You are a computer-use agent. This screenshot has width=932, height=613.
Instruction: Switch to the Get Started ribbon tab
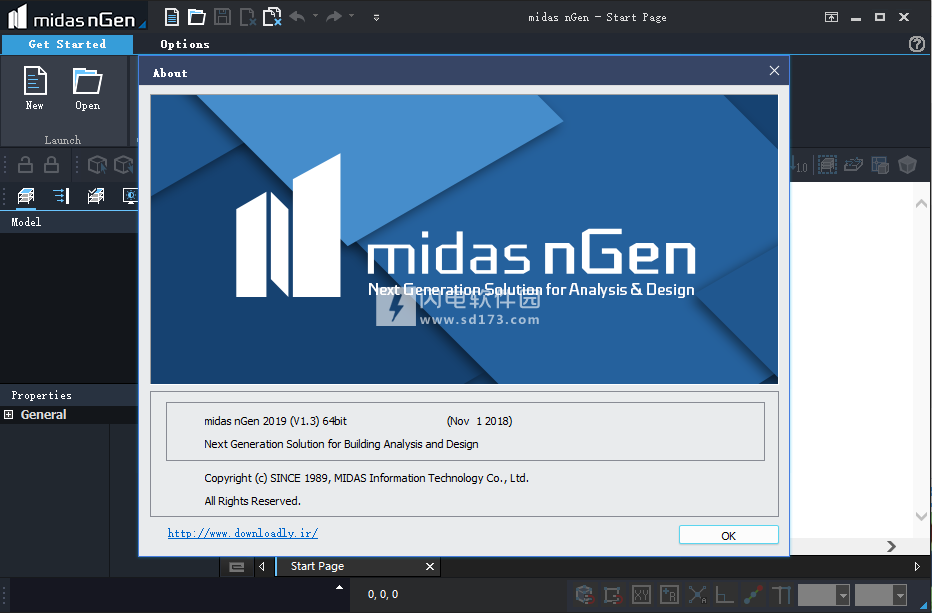coord(67,44)
